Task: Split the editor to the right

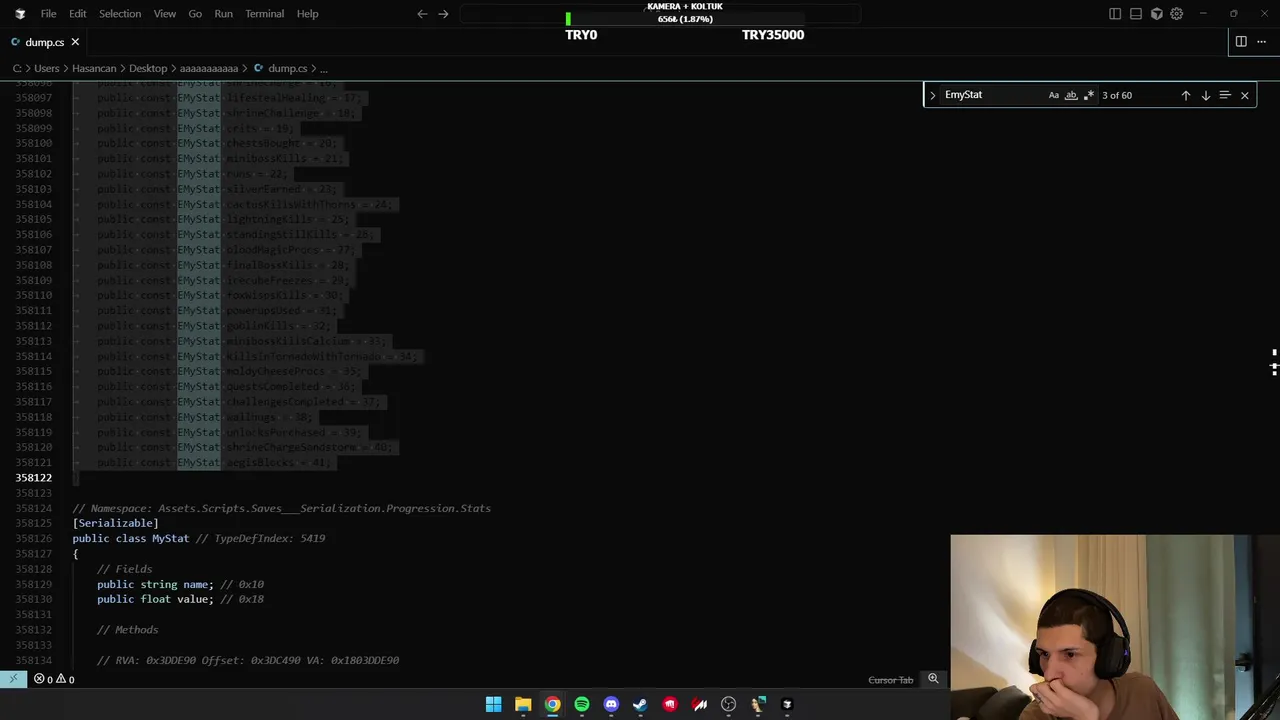Action: pos(1241,42)
